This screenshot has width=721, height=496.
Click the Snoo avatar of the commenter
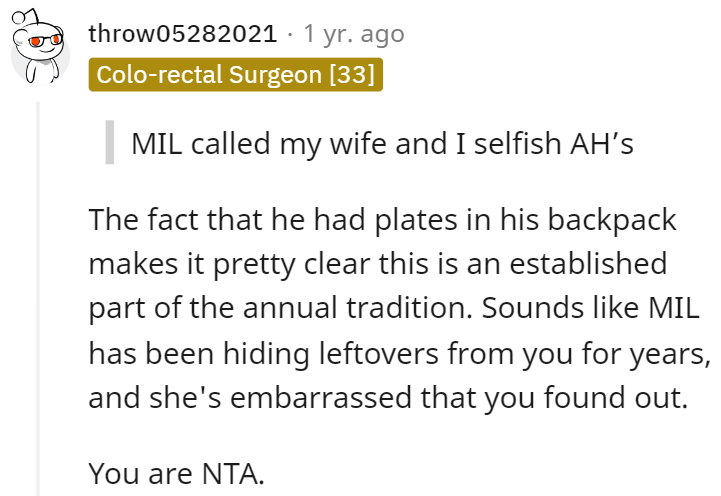tap(38, 48)
